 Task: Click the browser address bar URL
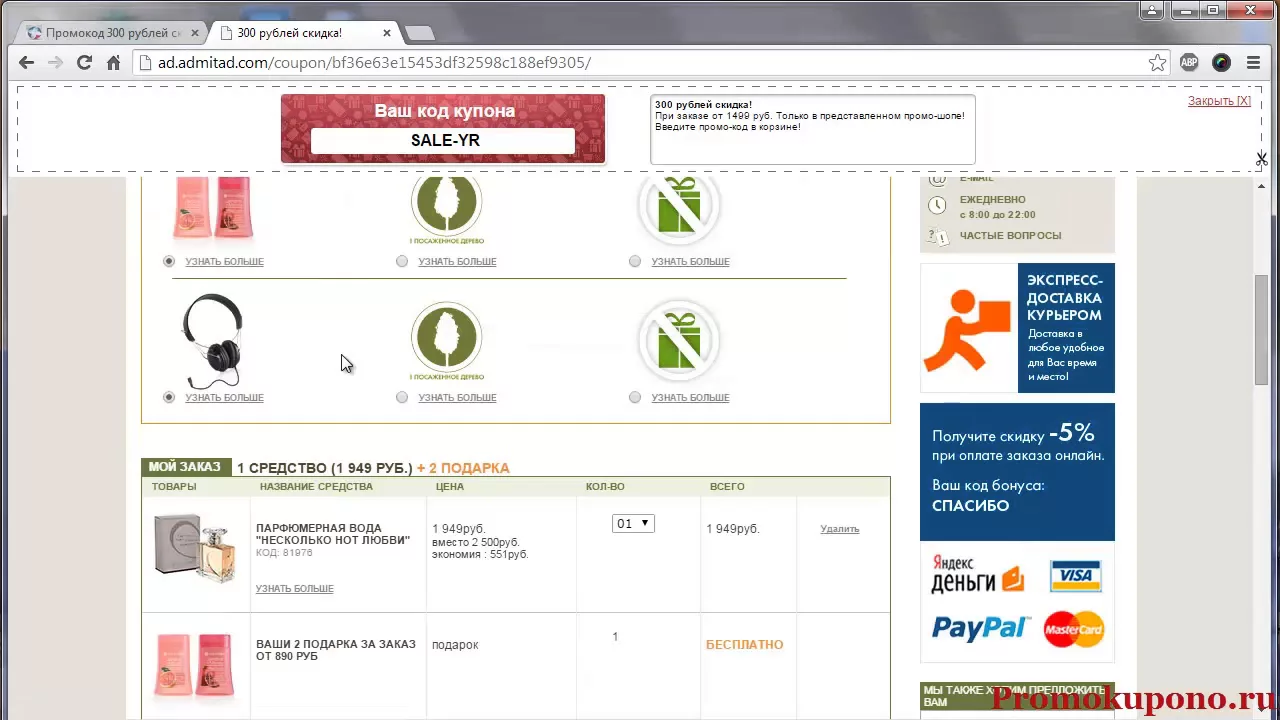pyautogui.click(x=375, y=63)
